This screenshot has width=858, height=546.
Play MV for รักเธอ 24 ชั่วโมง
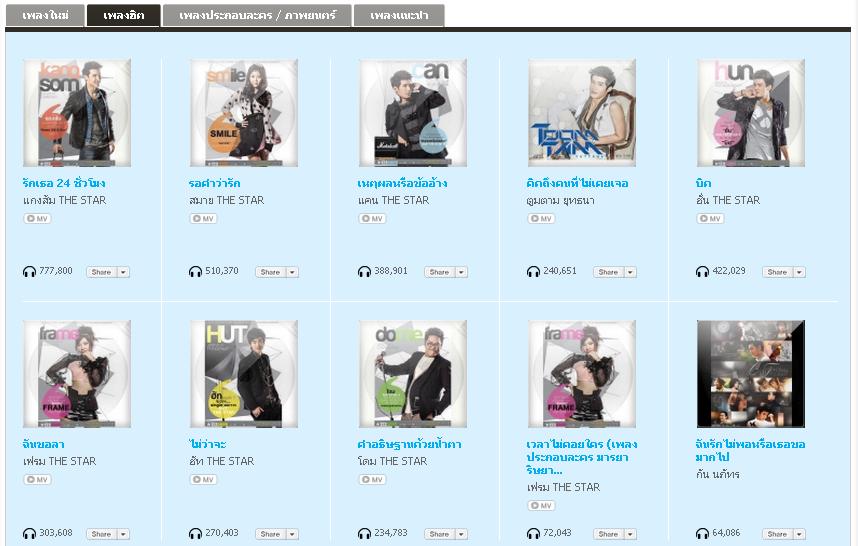point(37,219)
